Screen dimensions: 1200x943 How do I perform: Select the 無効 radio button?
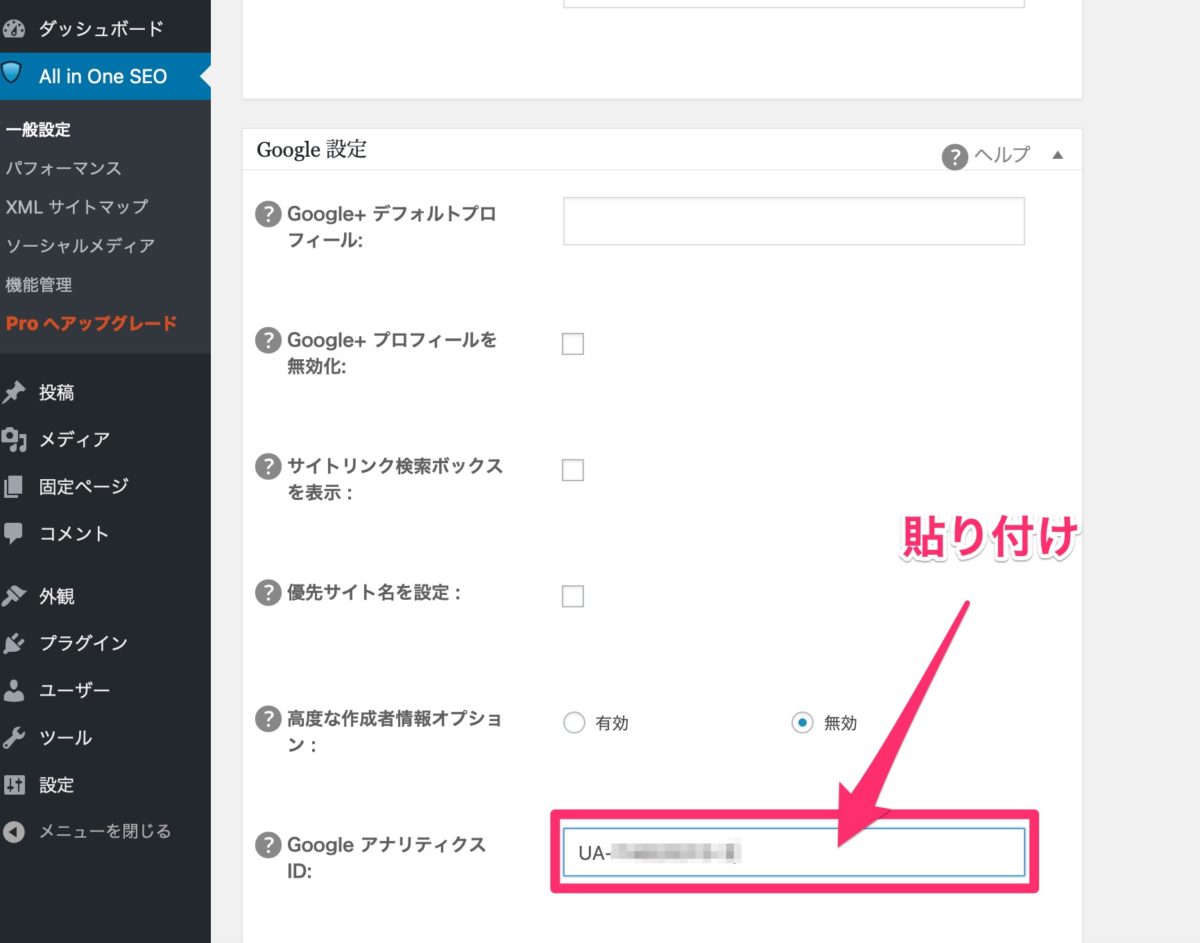[x=802, y=723]
